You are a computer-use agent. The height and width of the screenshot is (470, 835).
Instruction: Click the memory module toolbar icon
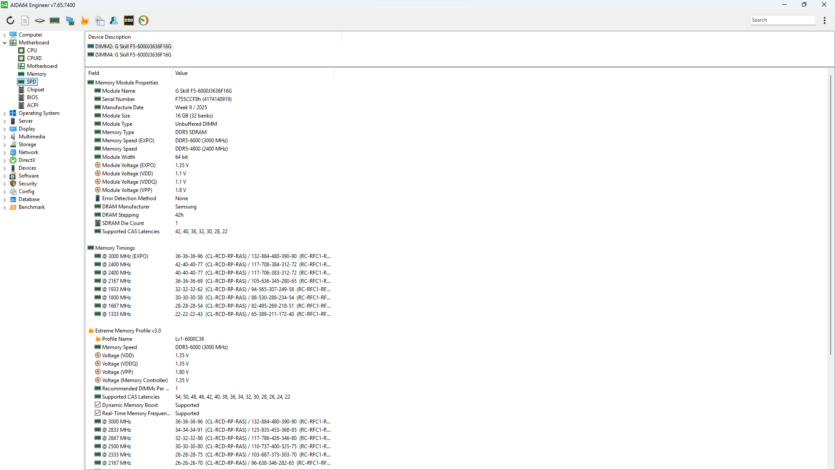(x=54, y=21)
